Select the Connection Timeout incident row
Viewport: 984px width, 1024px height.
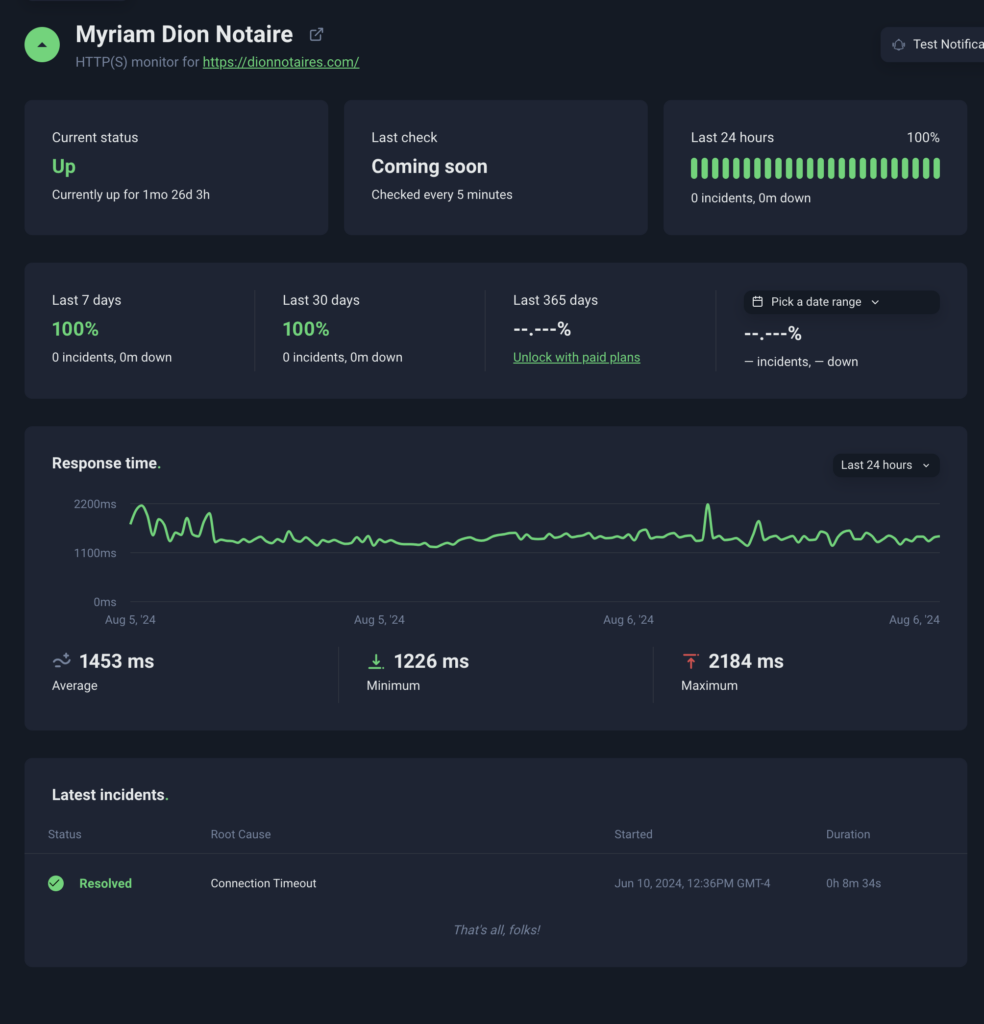(495, 883)
